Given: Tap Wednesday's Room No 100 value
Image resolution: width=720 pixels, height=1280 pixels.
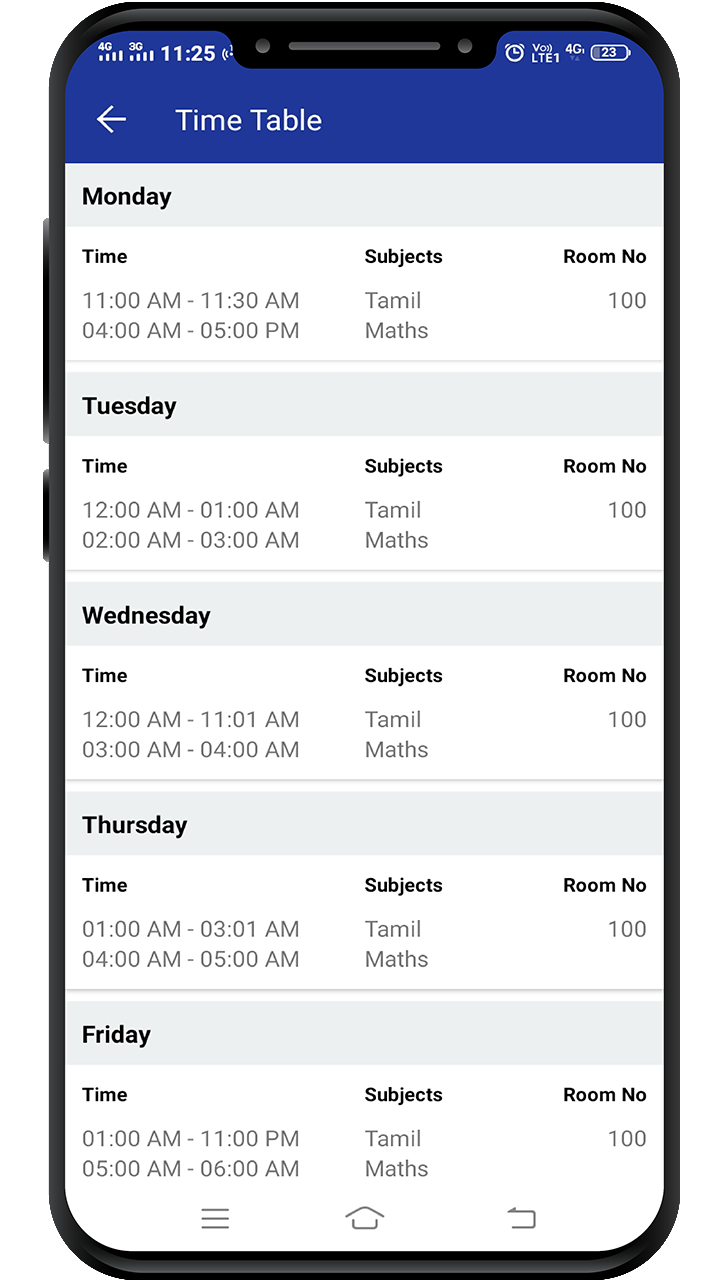Looking at the screenshot, I should click(x=627, y=719).
